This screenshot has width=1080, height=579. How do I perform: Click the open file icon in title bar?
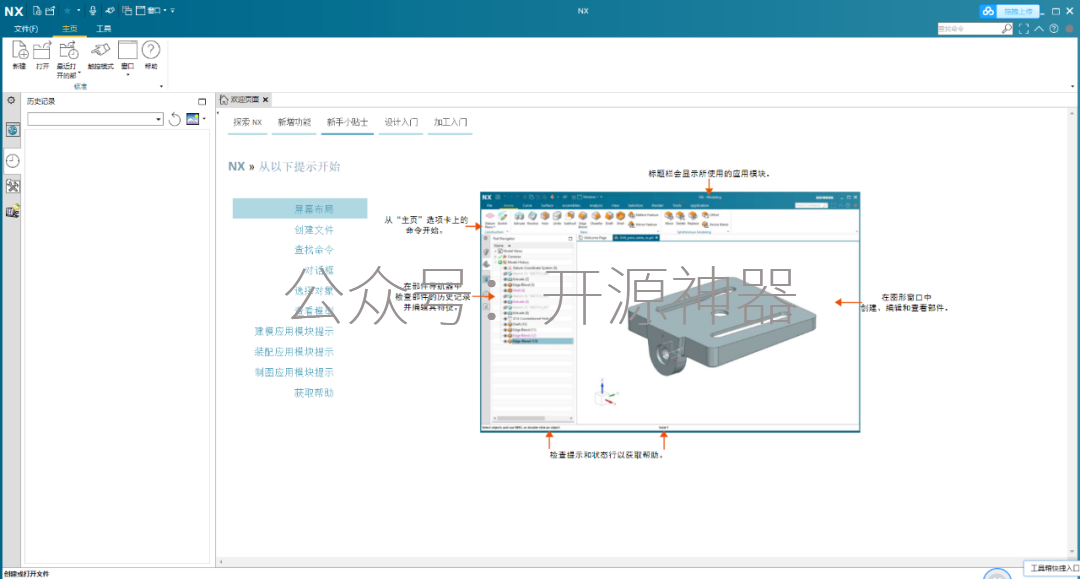click(x=50, y=10)
